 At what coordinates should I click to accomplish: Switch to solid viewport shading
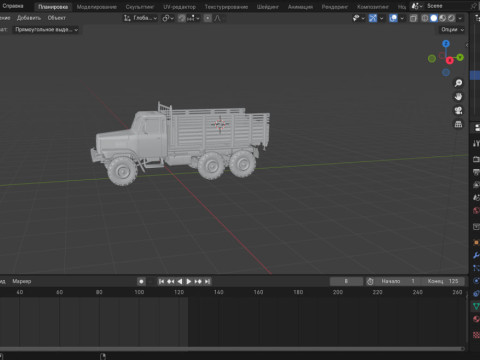click(x=434, y=18)
